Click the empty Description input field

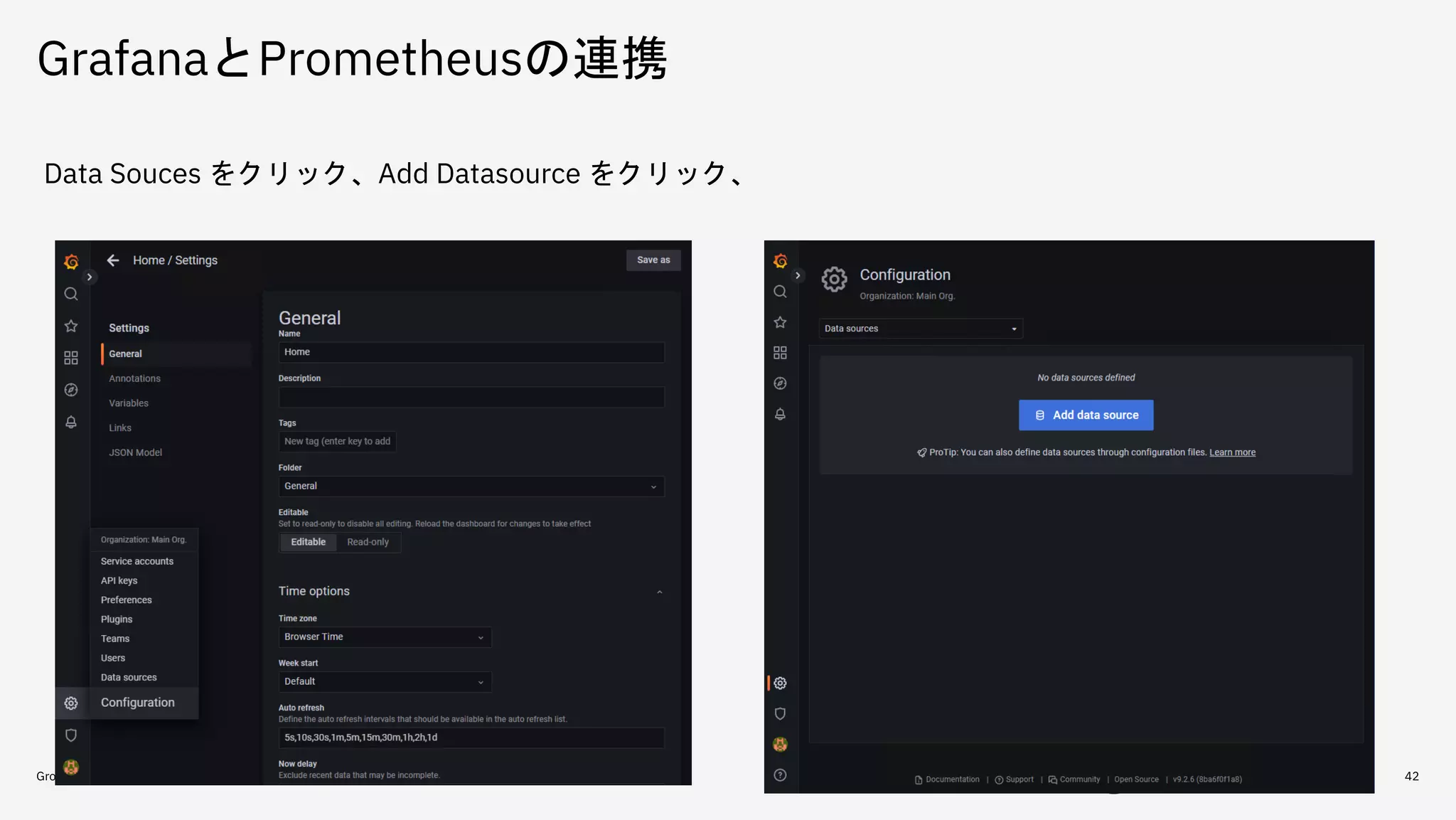tap(471, 397)
